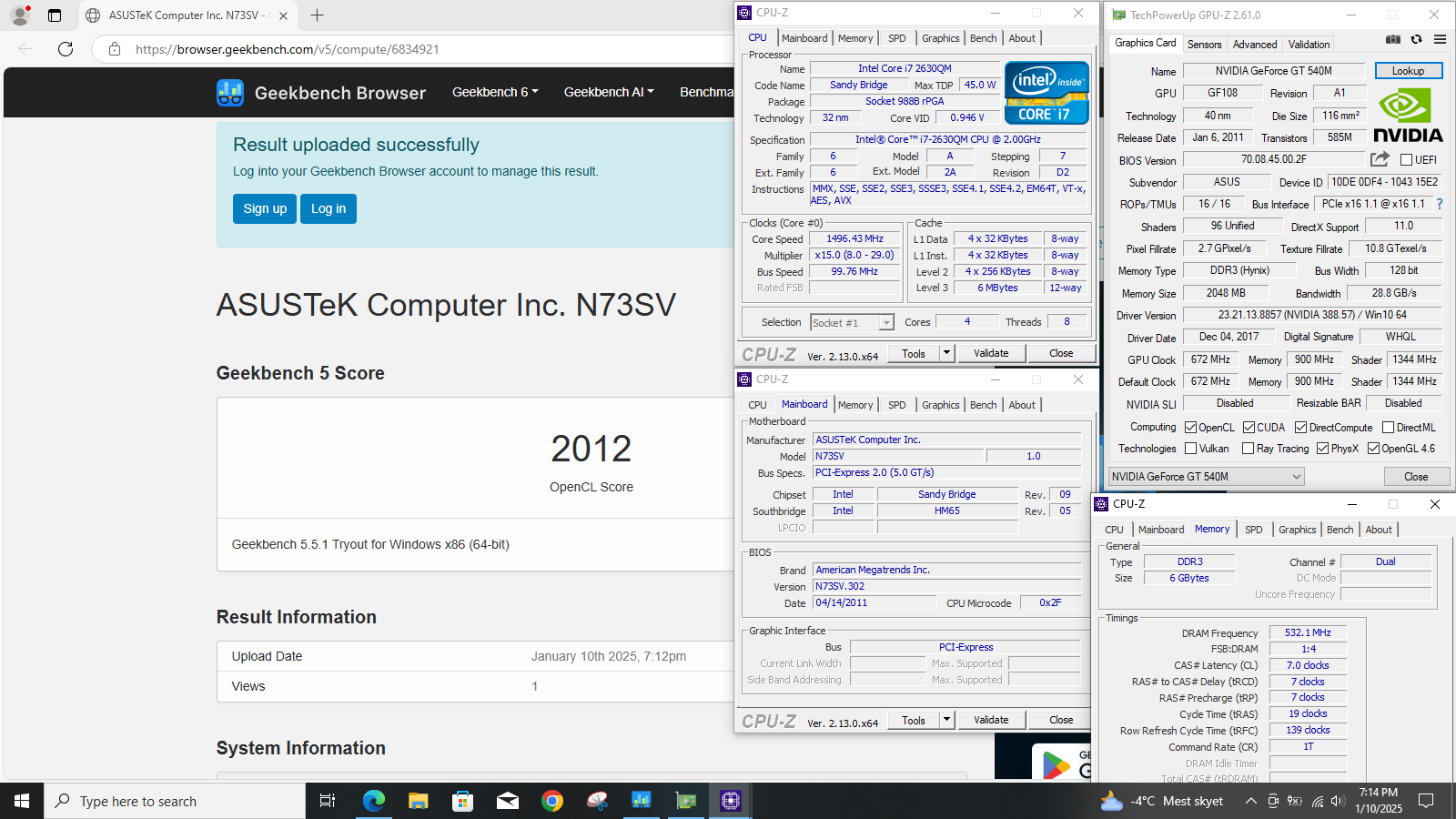Switch to the Advanced tab in GPU-Z

(x=1255, y=44)
